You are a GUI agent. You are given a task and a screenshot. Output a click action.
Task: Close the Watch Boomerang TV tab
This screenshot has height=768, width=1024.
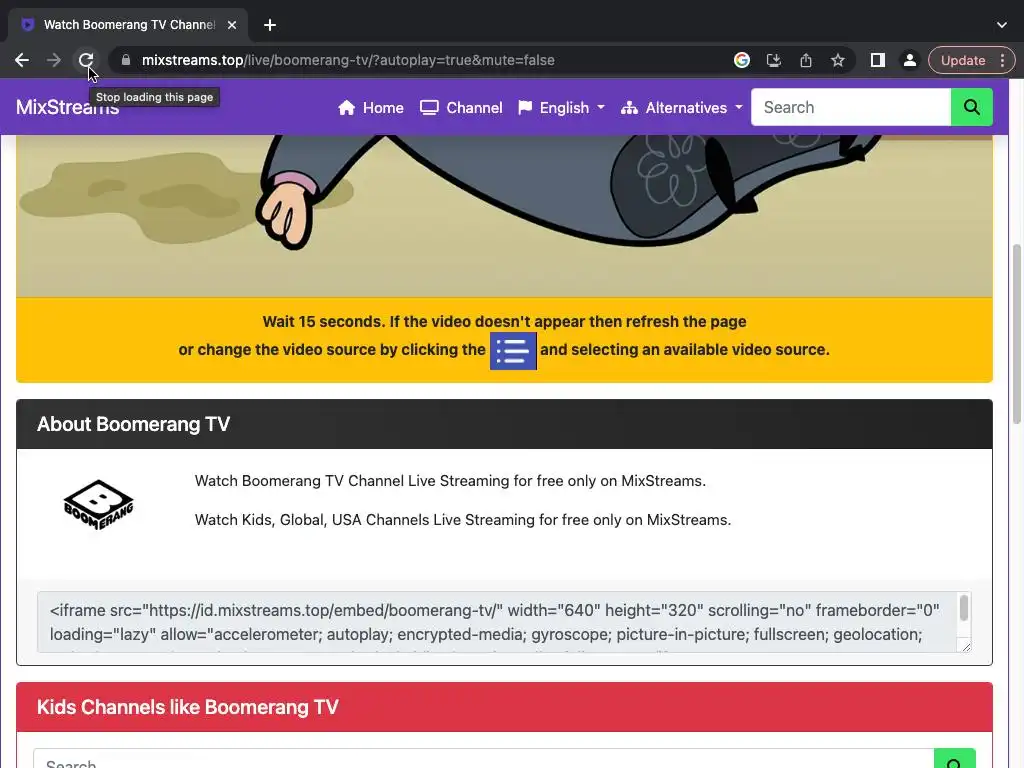tap(232, 25)
